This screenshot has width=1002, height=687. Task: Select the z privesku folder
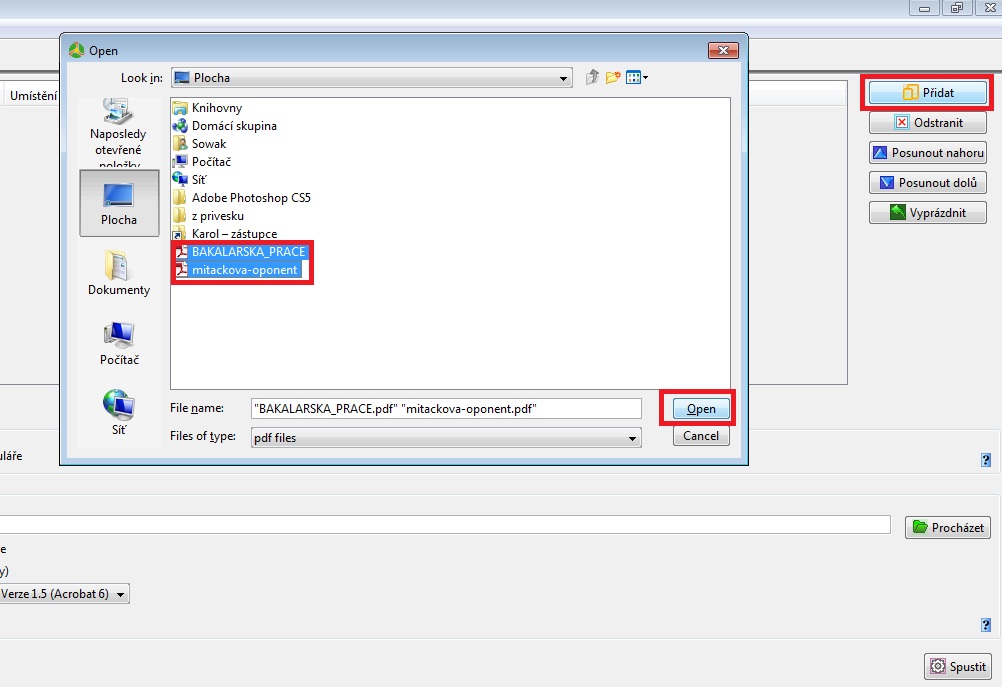[x=208, y=215]
